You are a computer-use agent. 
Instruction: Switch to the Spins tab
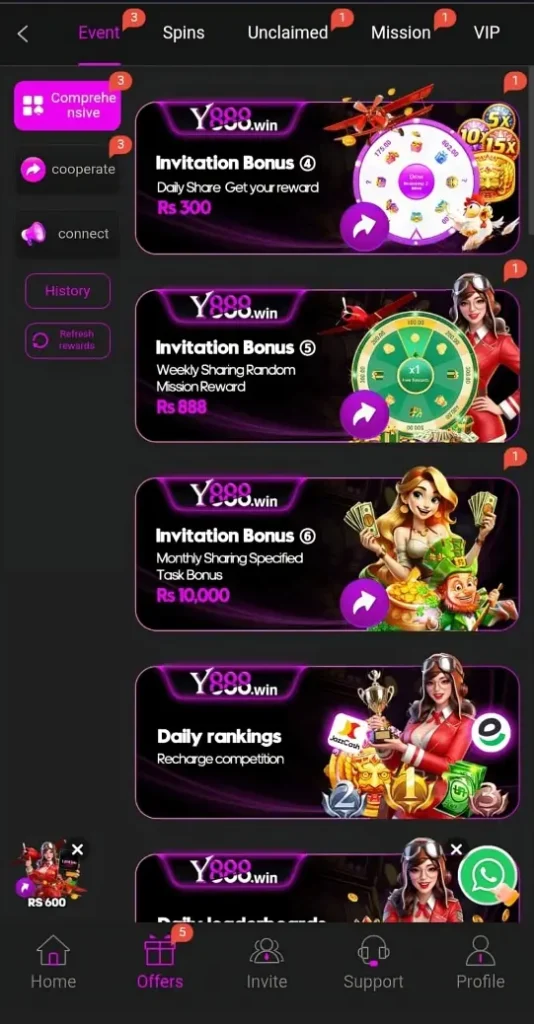pyautogui.click(x=183, y=33)
